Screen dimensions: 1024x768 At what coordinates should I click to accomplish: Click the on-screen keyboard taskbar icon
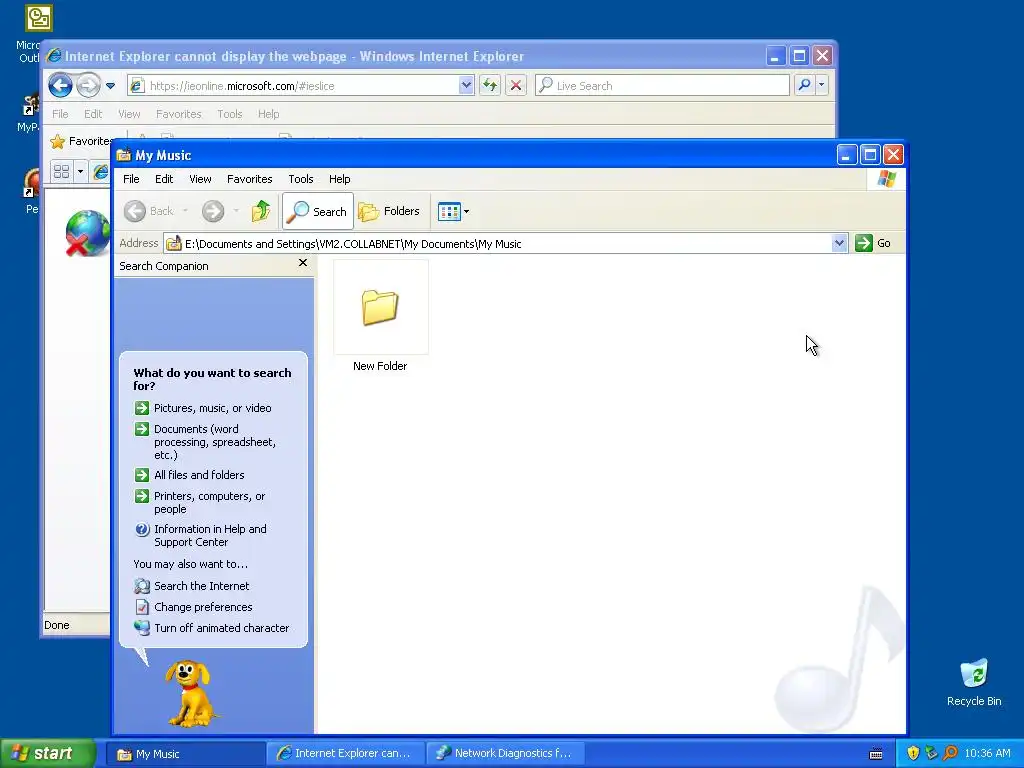coord(876,754)
